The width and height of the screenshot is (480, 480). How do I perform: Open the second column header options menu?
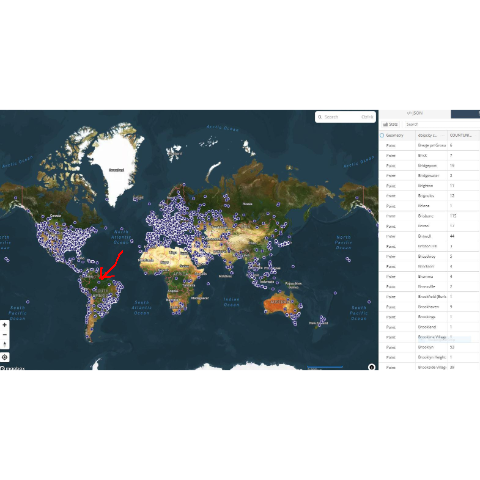click(x=443, y=136)
